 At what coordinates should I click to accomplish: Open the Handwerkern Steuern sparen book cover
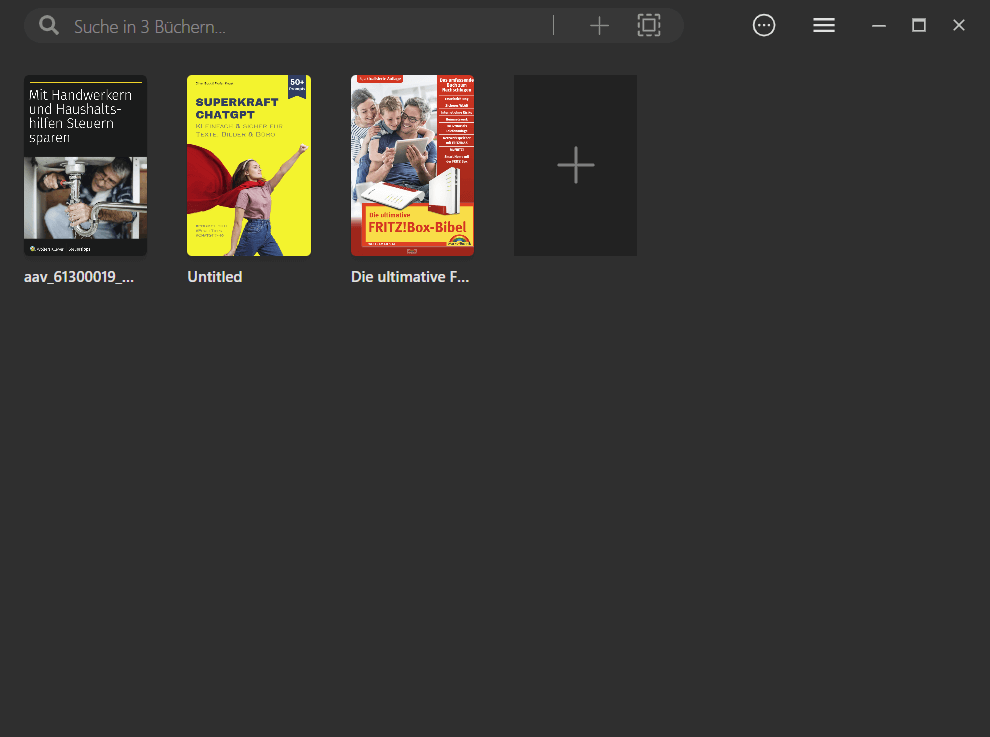coord(85,164)
